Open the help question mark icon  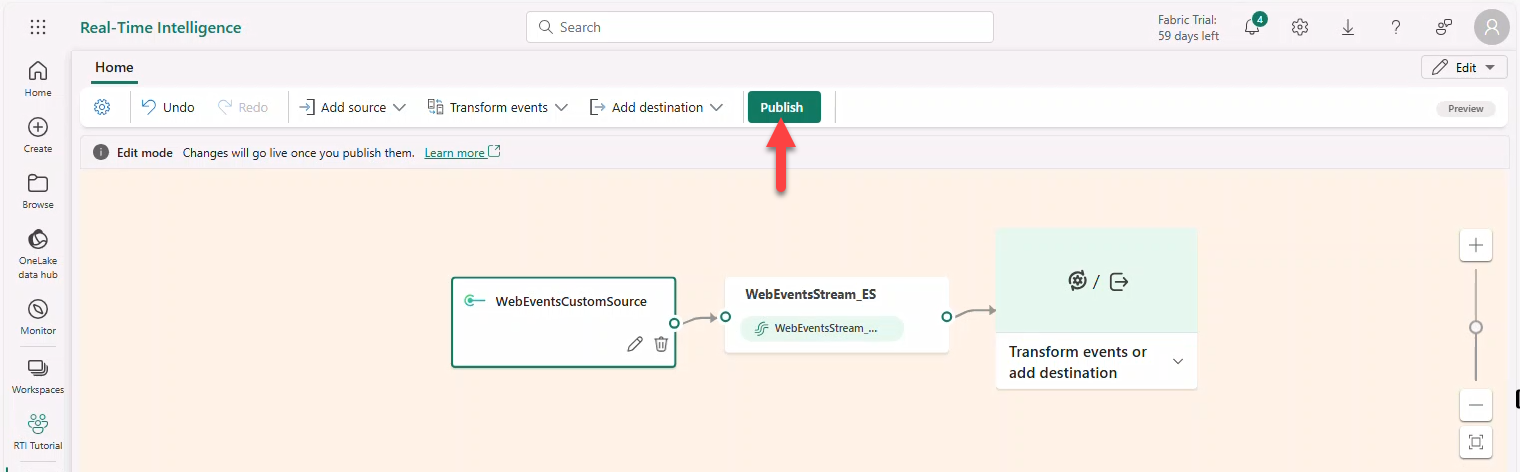point(1396,27)
